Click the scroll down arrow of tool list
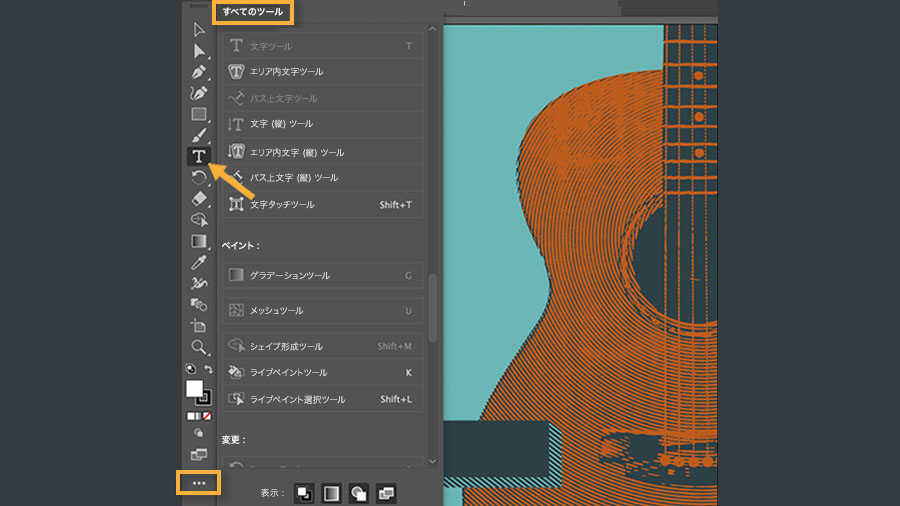Image resolution: width=900 pixels, height=506 pixels. point(432,461)
